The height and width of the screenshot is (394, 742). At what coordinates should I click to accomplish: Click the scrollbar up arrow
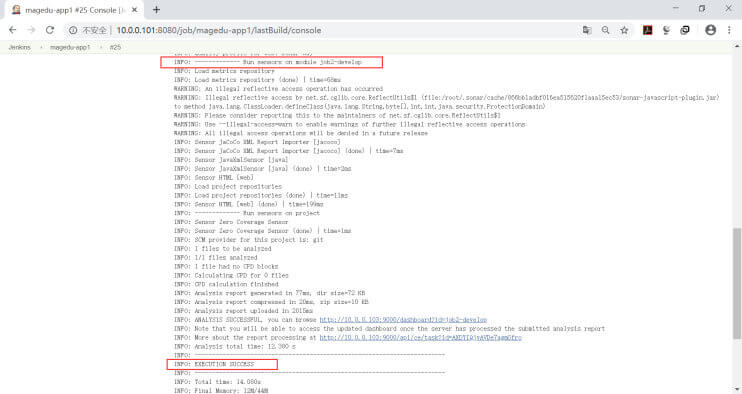pyautogui.click(x=737, y=46)
